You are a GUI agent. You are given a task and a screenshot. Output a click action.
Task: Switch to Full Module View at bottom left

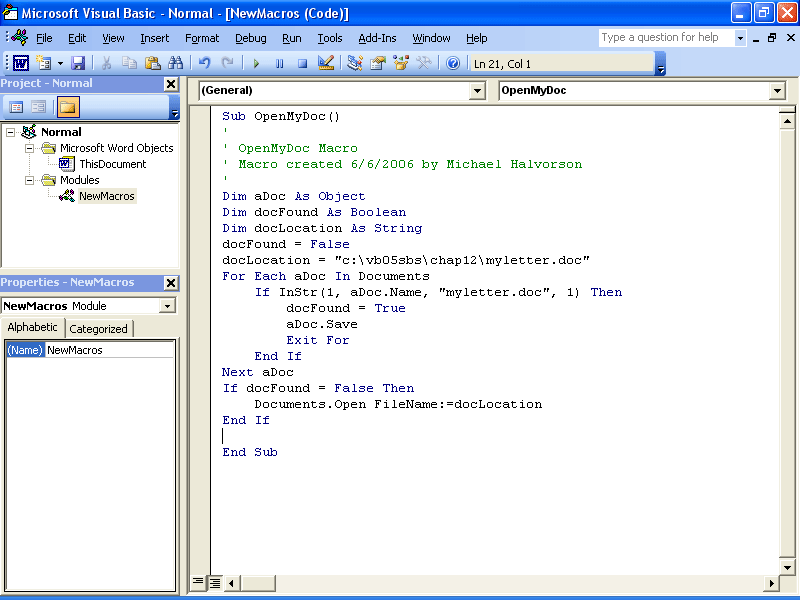(x=214, y=582)
